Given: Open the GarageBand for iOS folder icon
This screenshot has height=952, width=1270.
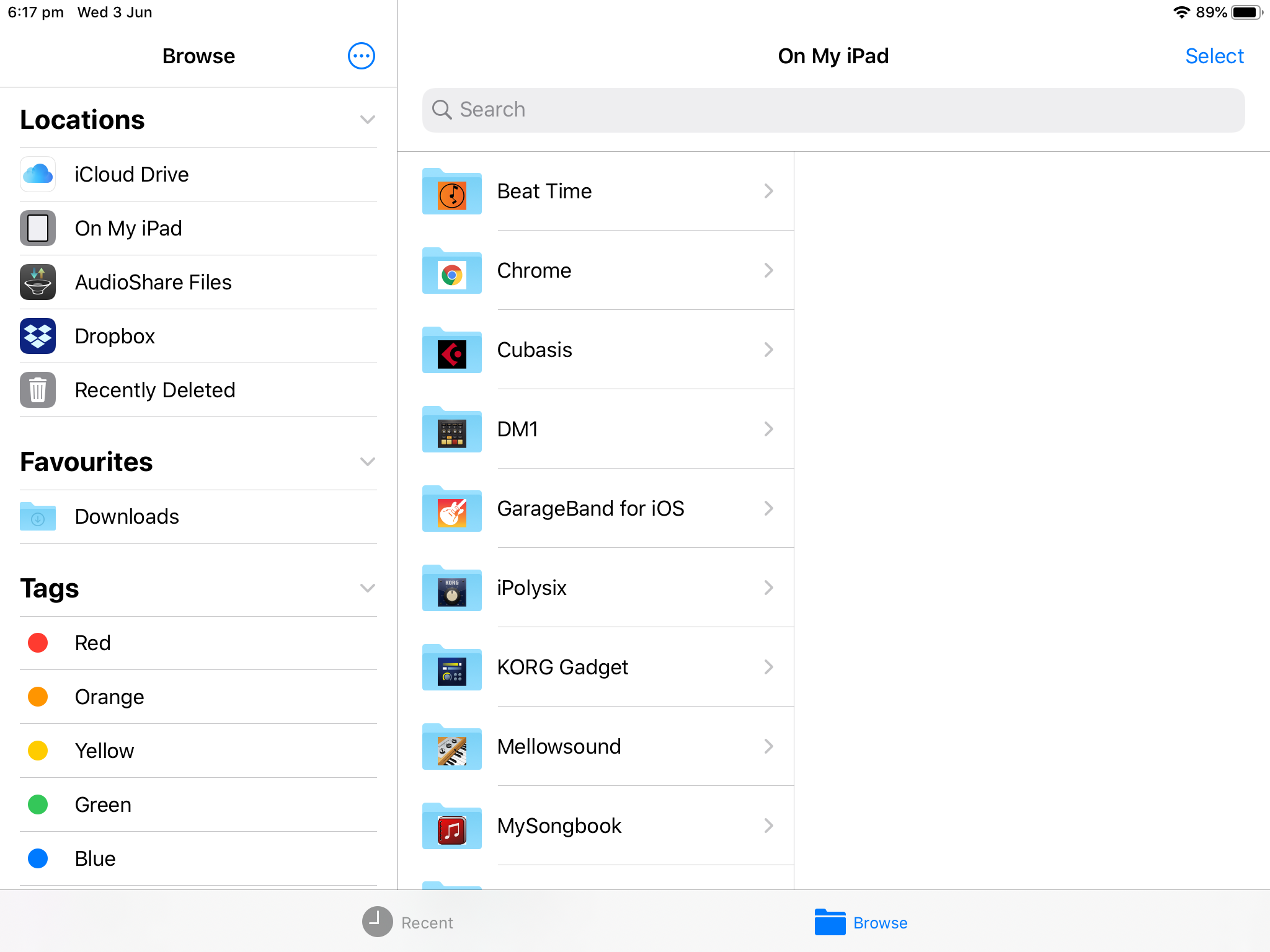Looking at the screenshot, I should coord(452,509).
